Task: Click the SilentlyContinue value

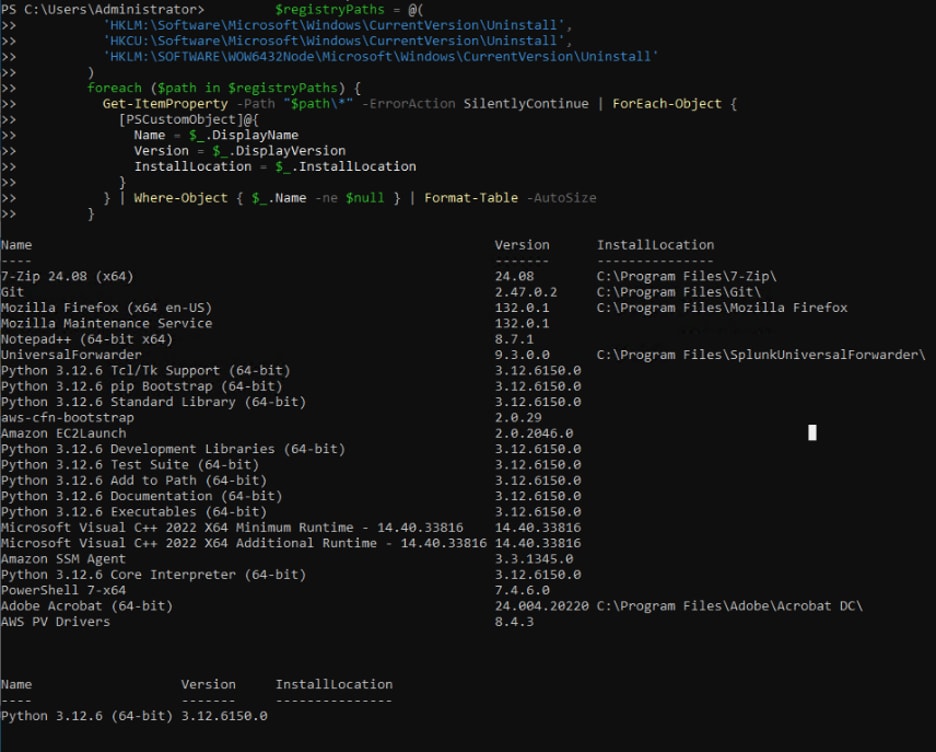Action: [x=526, y=103]
